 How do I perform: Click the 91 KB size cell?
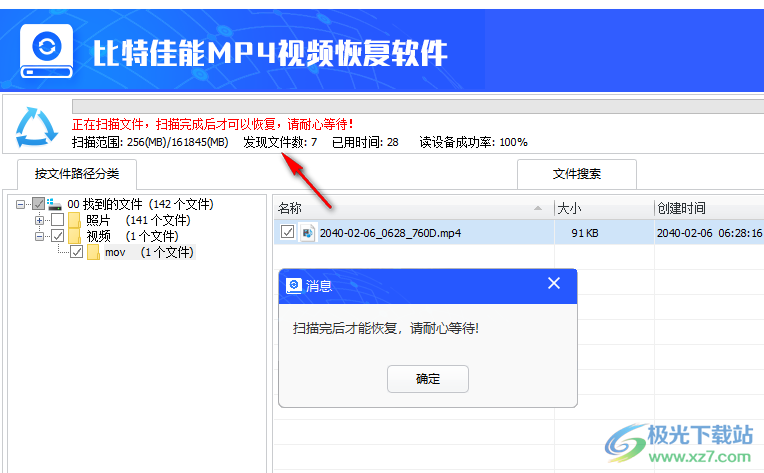(585, 233)
